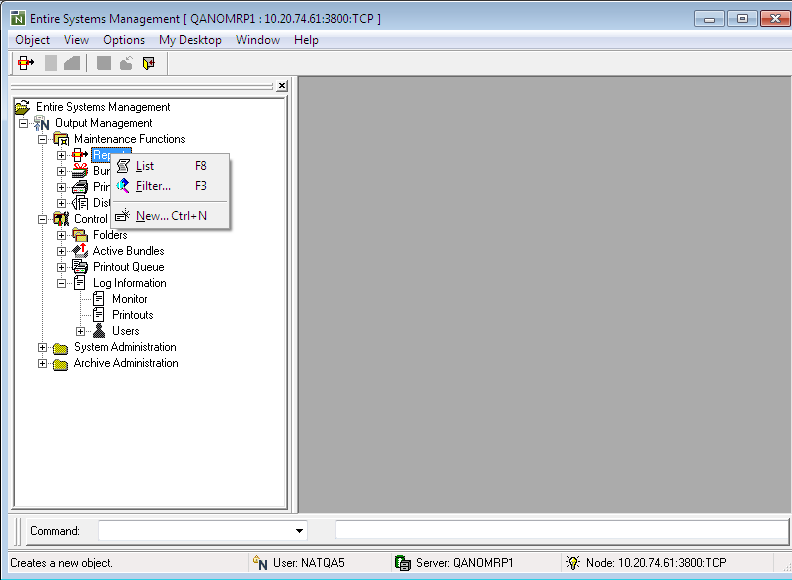Choose List from the context menu
Image resolution: width=792 pixels, height=580 pixels.
pos(170,166)
